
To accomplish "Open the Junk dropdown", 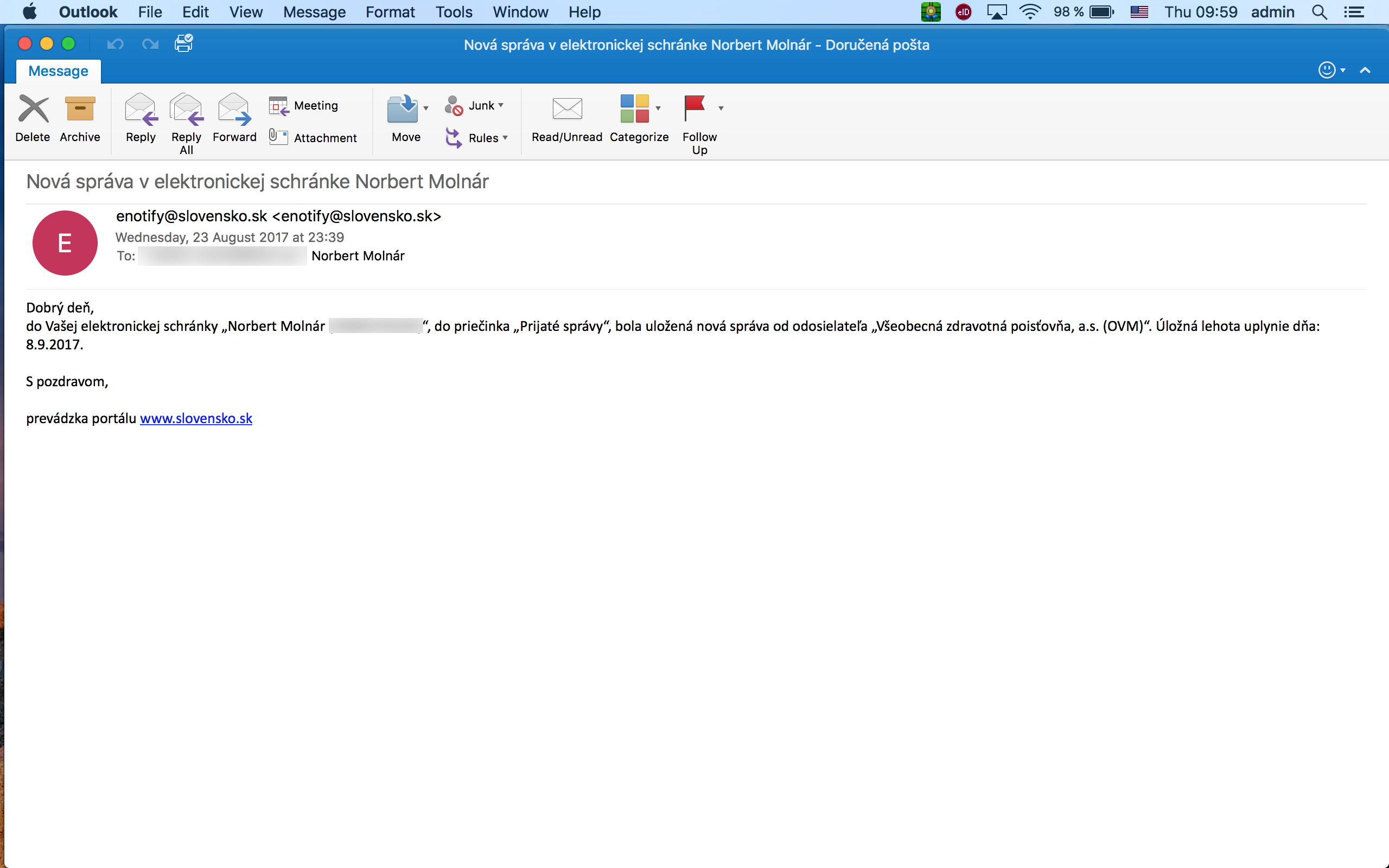I will pos(500,106).
